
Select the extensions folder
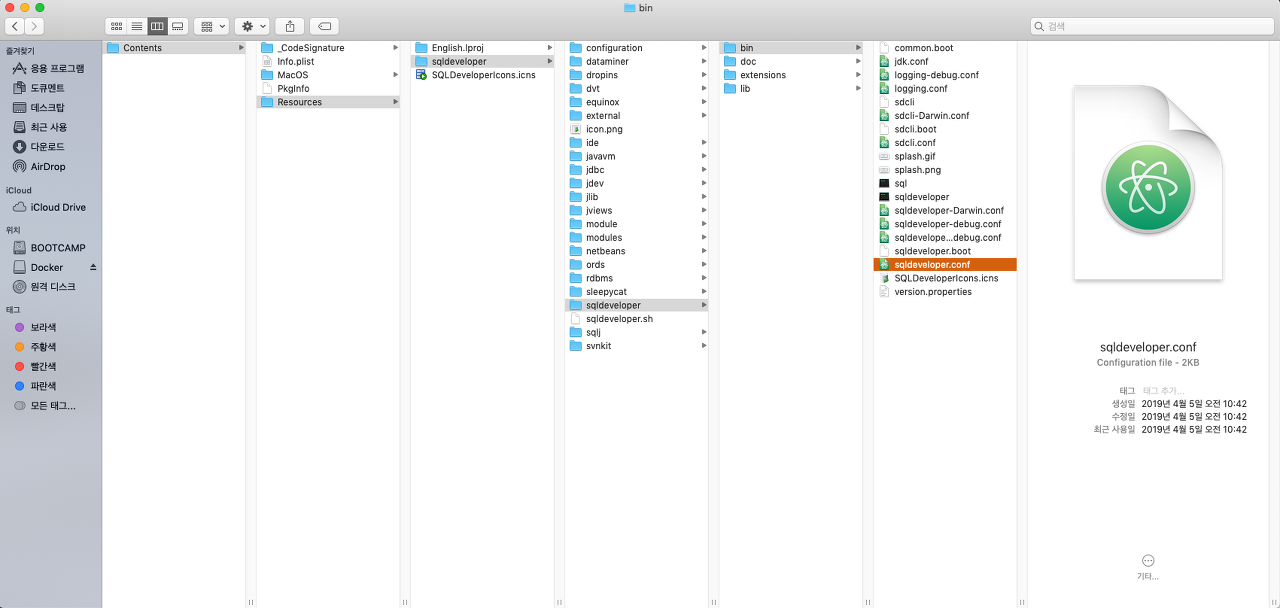click(791, 75)
